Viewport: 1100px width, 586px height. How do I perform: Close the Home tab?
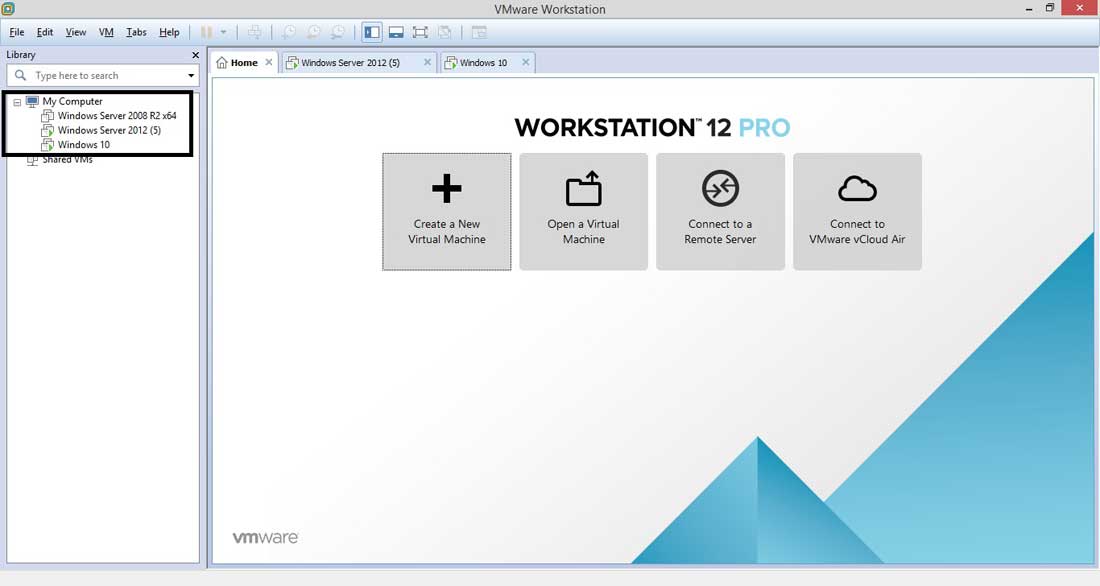click(x=269, y=62)
